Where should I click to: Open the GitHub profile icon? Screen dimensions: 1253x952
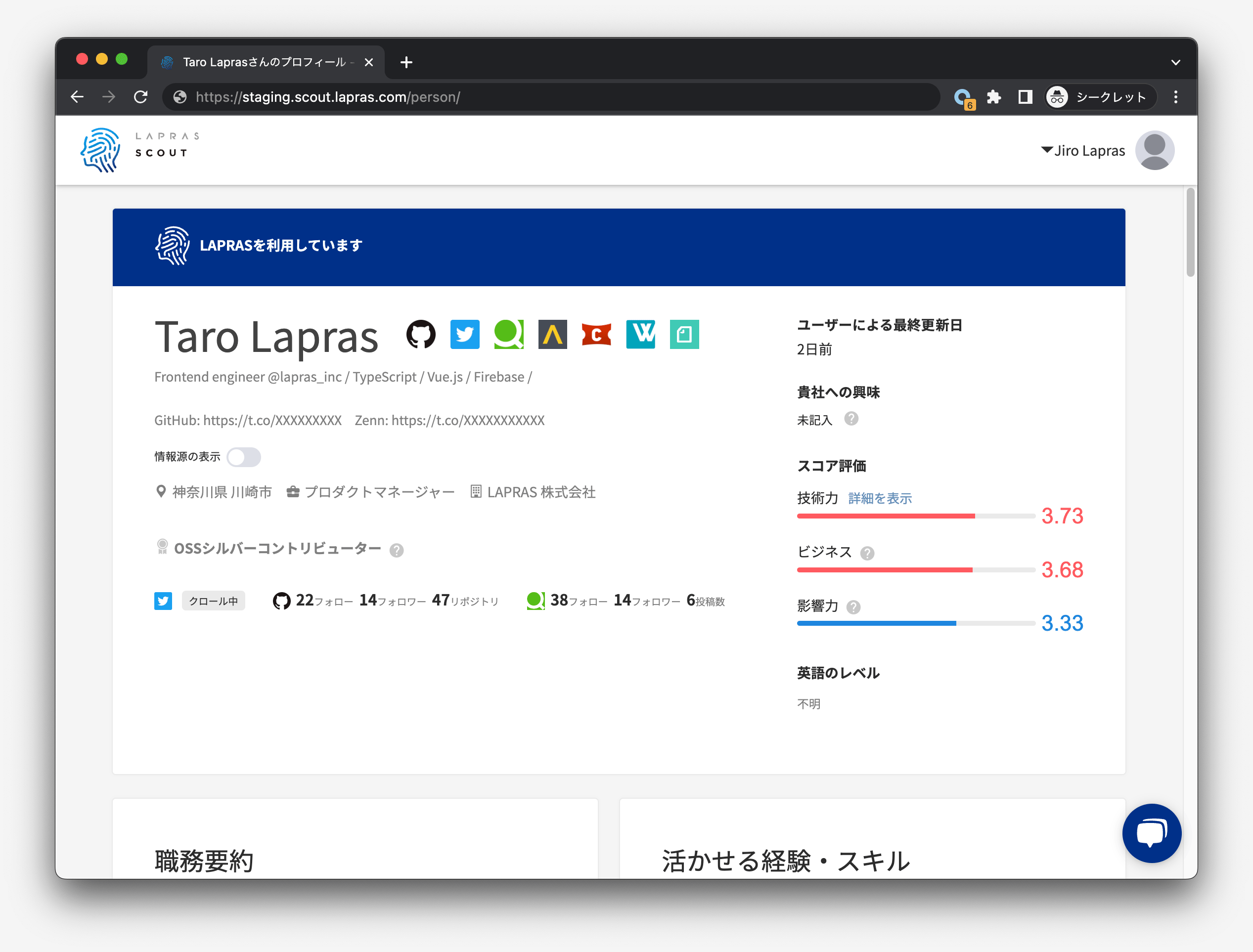[x=421, y=335]
